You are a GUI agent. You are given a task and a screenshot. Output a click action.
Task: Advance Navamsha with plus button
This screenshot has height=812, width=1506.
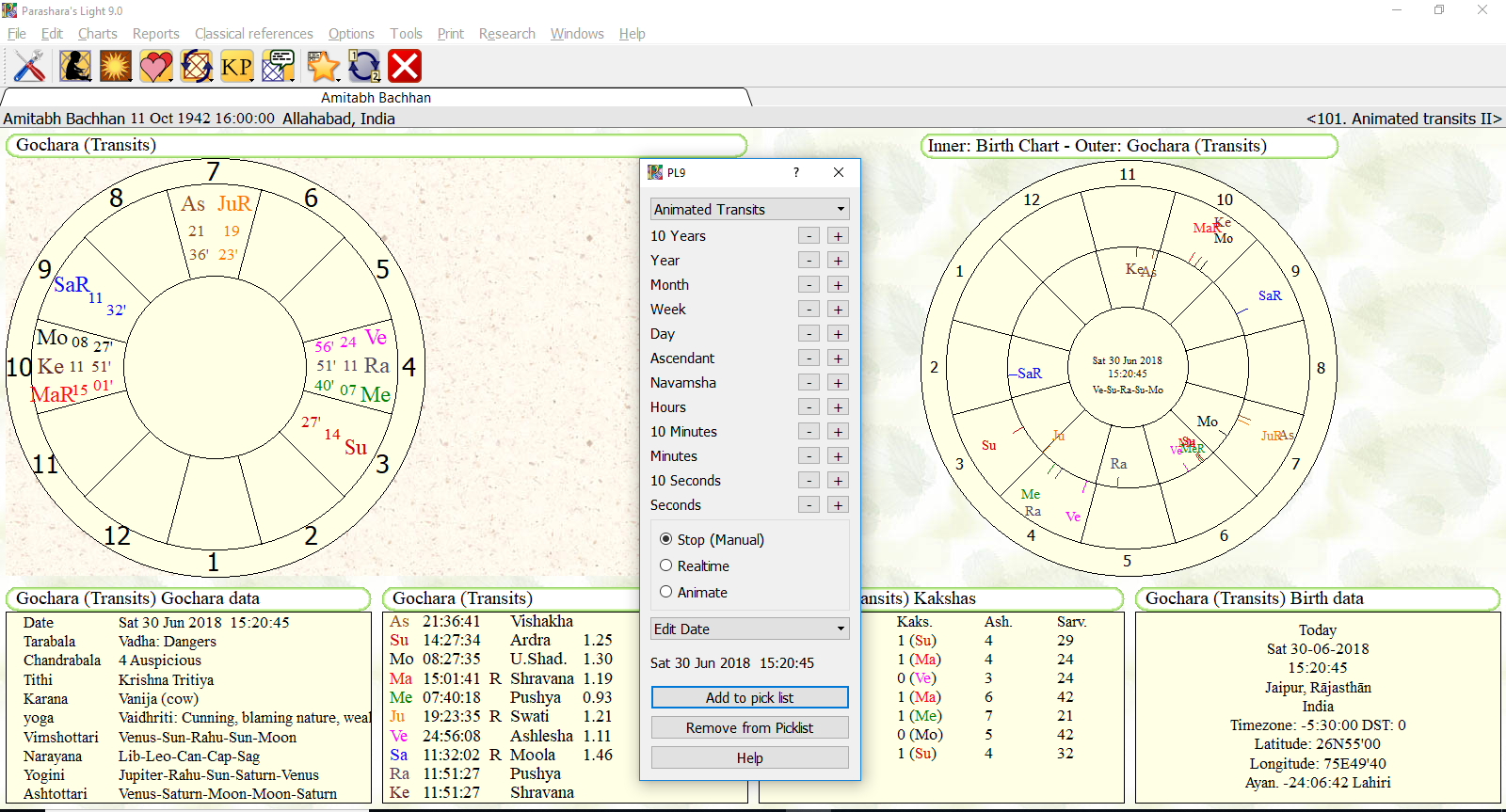(839, 383)
